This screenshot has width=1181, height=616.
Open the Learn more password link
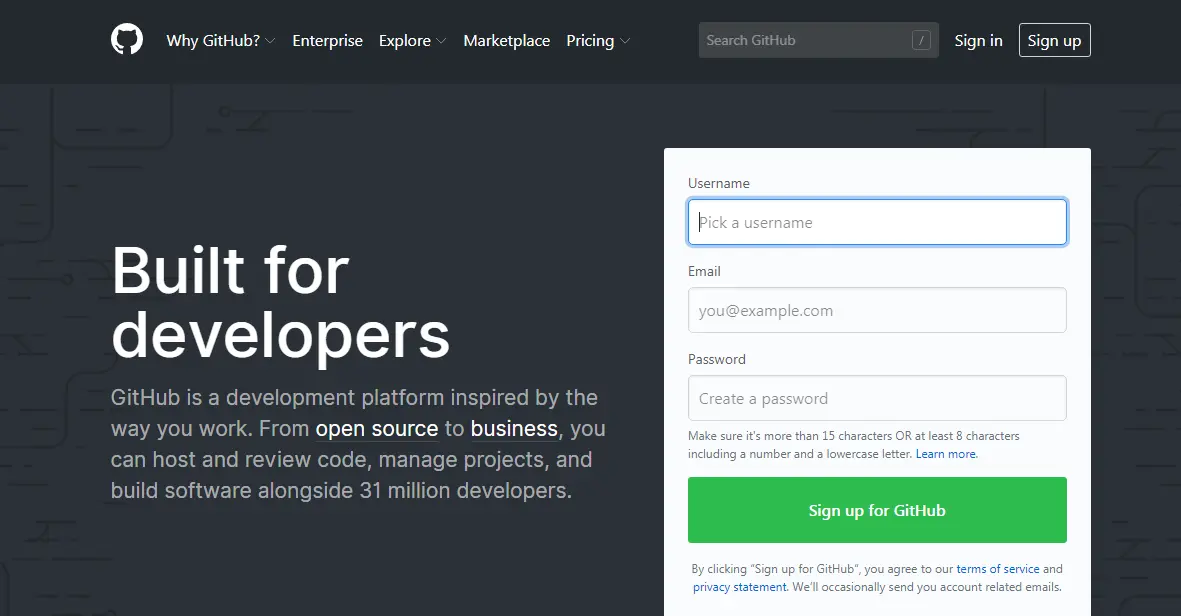(946, 454)
